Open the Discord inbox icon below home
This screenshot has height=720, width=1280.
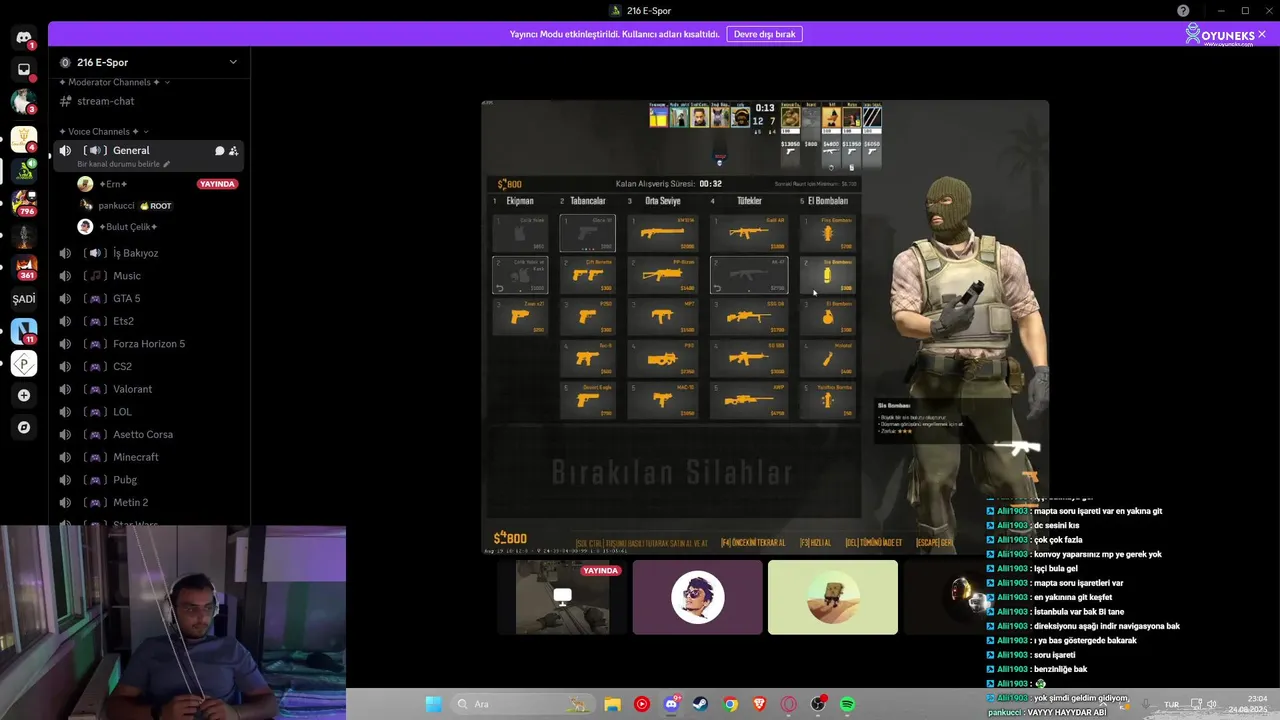[x=24, y=69]
